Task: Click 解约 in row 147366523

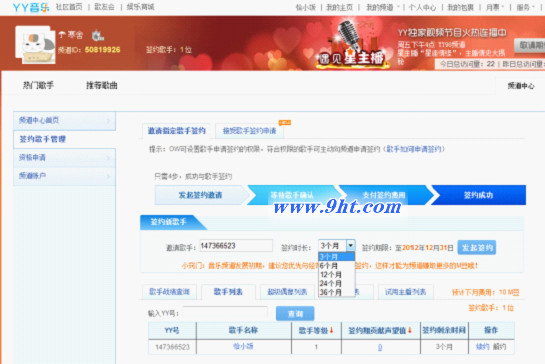Action: click(499, 347)
